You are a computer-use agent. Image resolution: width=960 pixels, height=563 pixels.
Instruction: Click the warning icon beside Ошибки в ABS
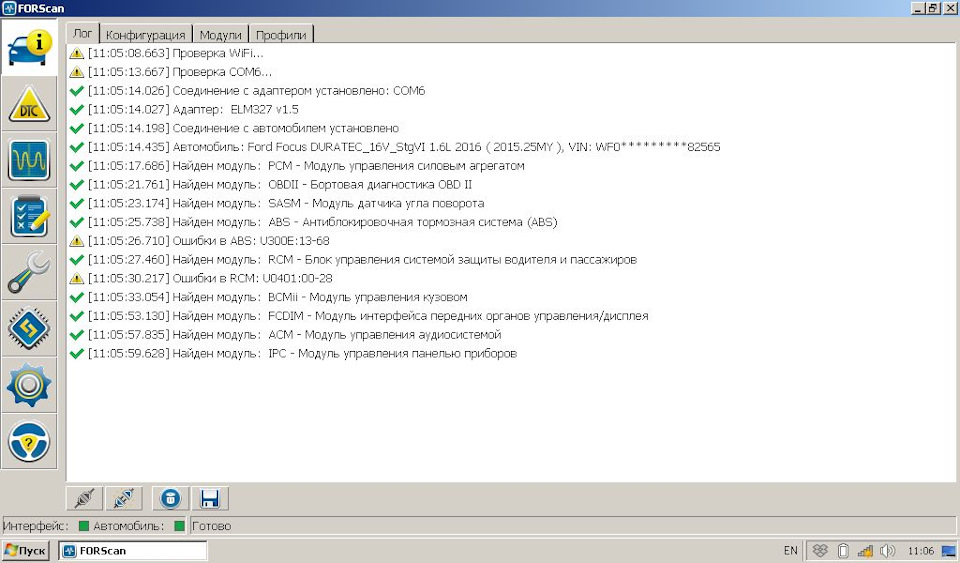click(77, 241)
